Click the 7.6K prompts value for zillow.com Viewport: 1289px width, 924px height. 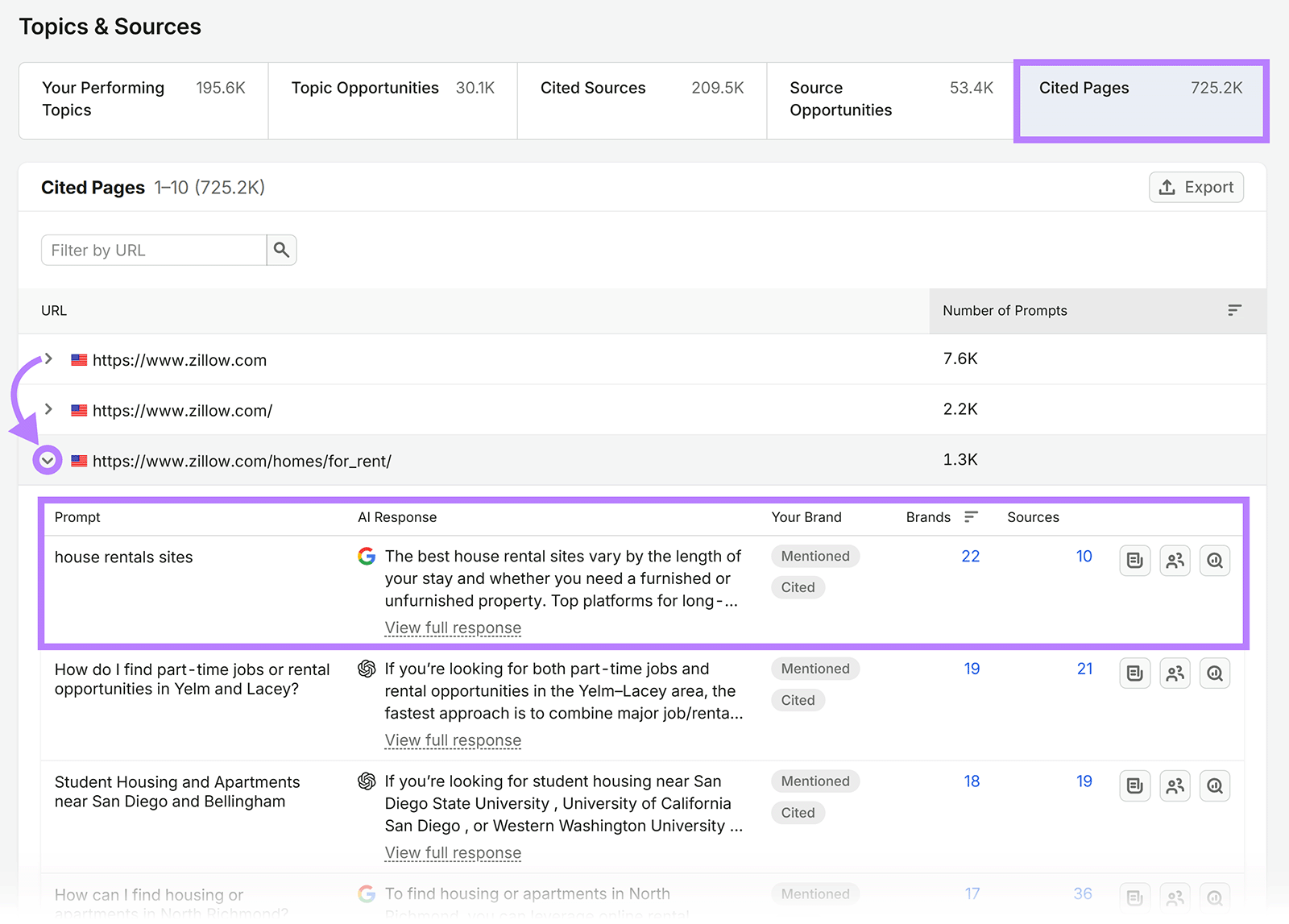960,358
